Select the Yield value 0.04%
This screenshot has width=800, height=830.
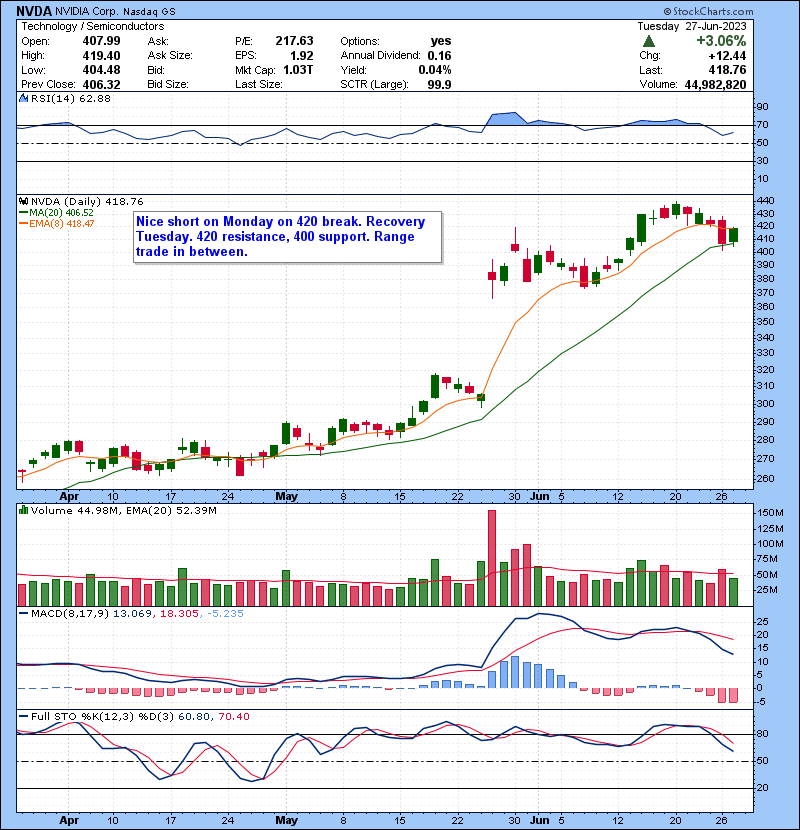point(435,70)
